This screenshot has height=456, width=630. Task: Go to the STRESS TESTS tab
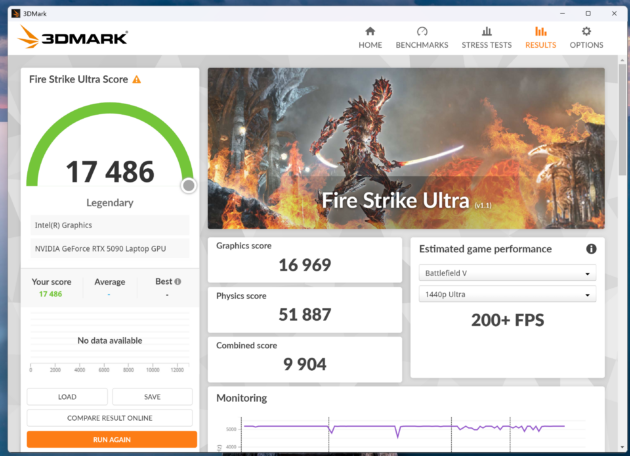click(487, 38)
